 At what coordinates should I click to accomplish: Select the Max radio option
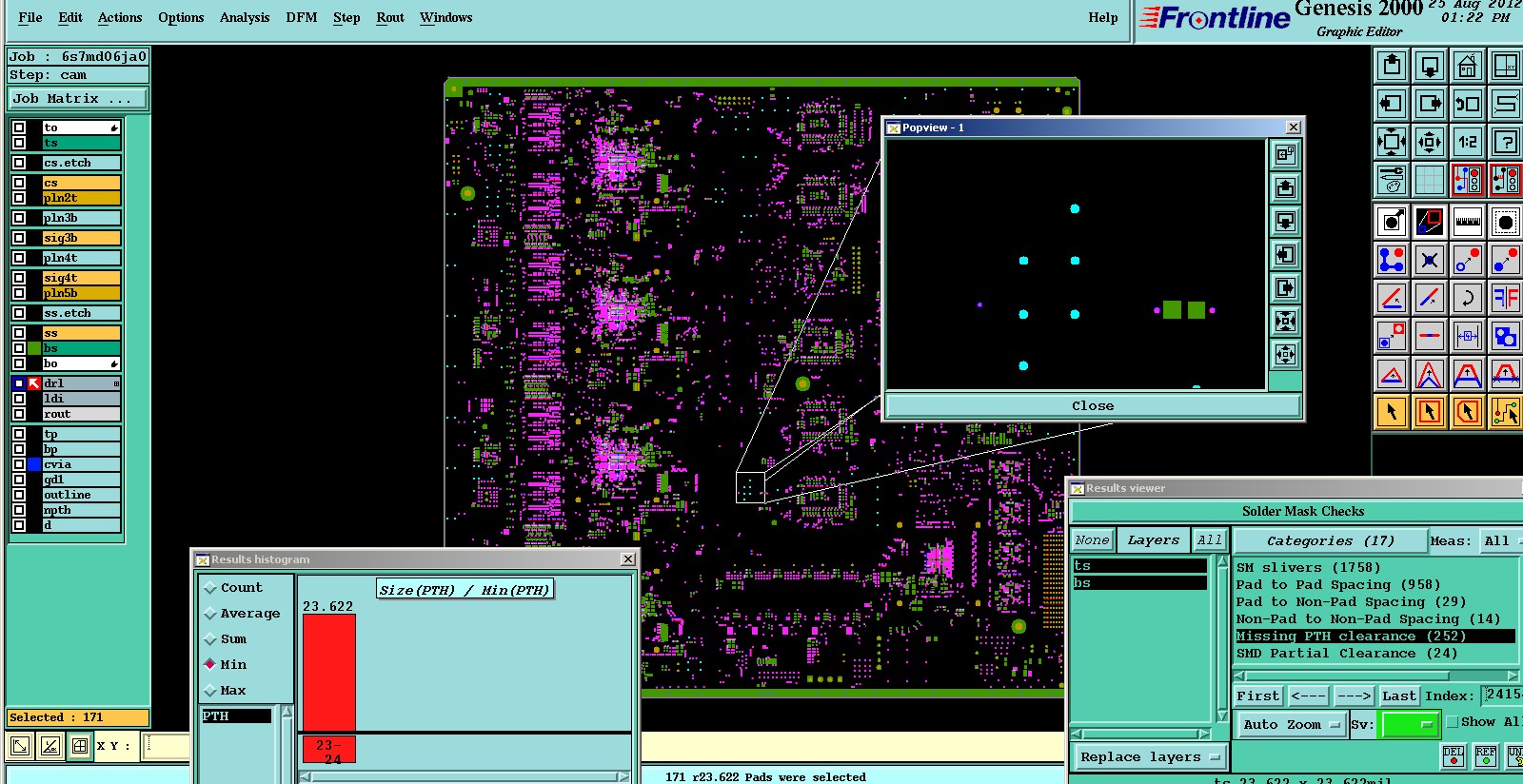point(210,691)
